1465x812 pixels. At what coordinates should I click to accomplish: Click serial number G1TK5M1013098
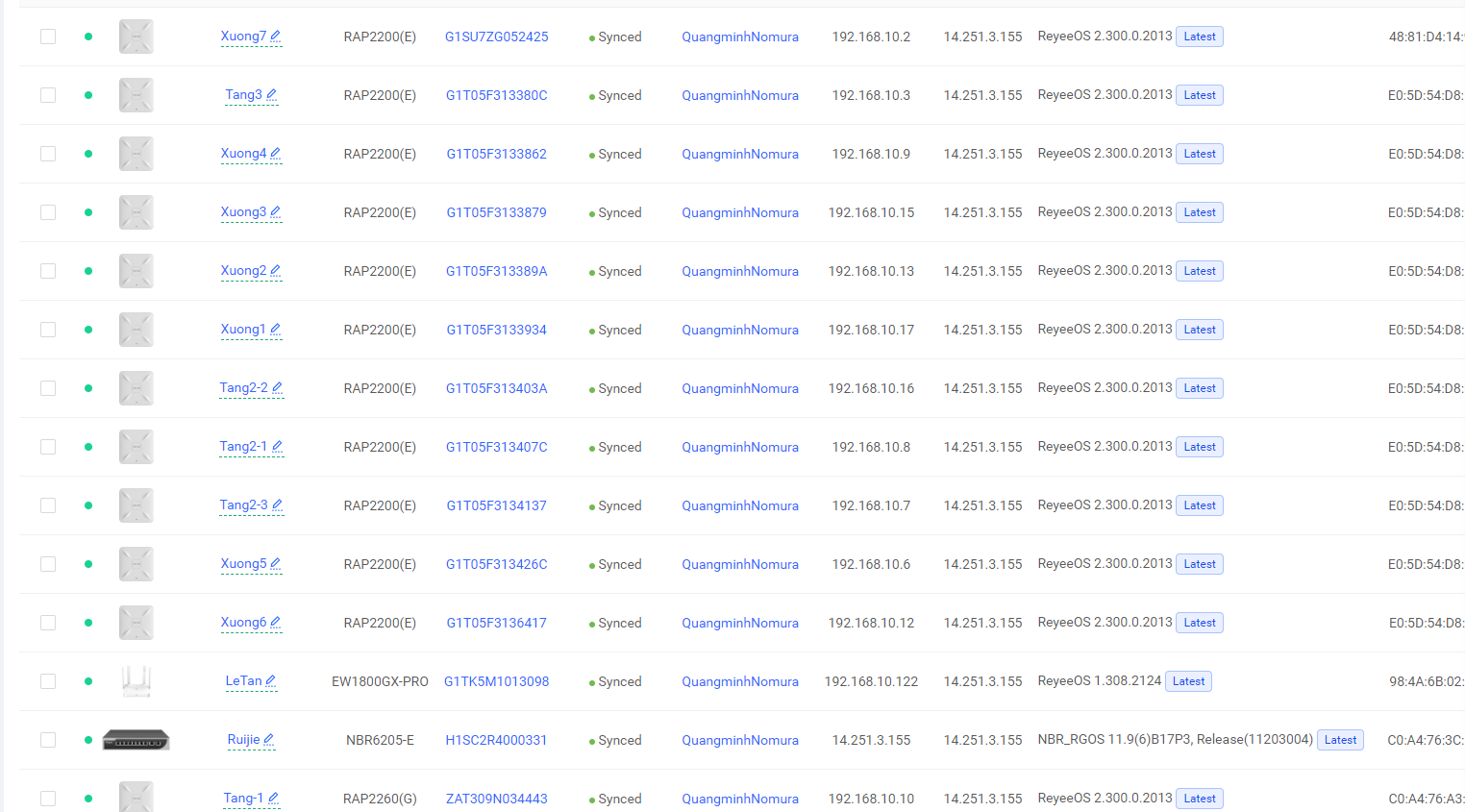[x=497, y=681]
